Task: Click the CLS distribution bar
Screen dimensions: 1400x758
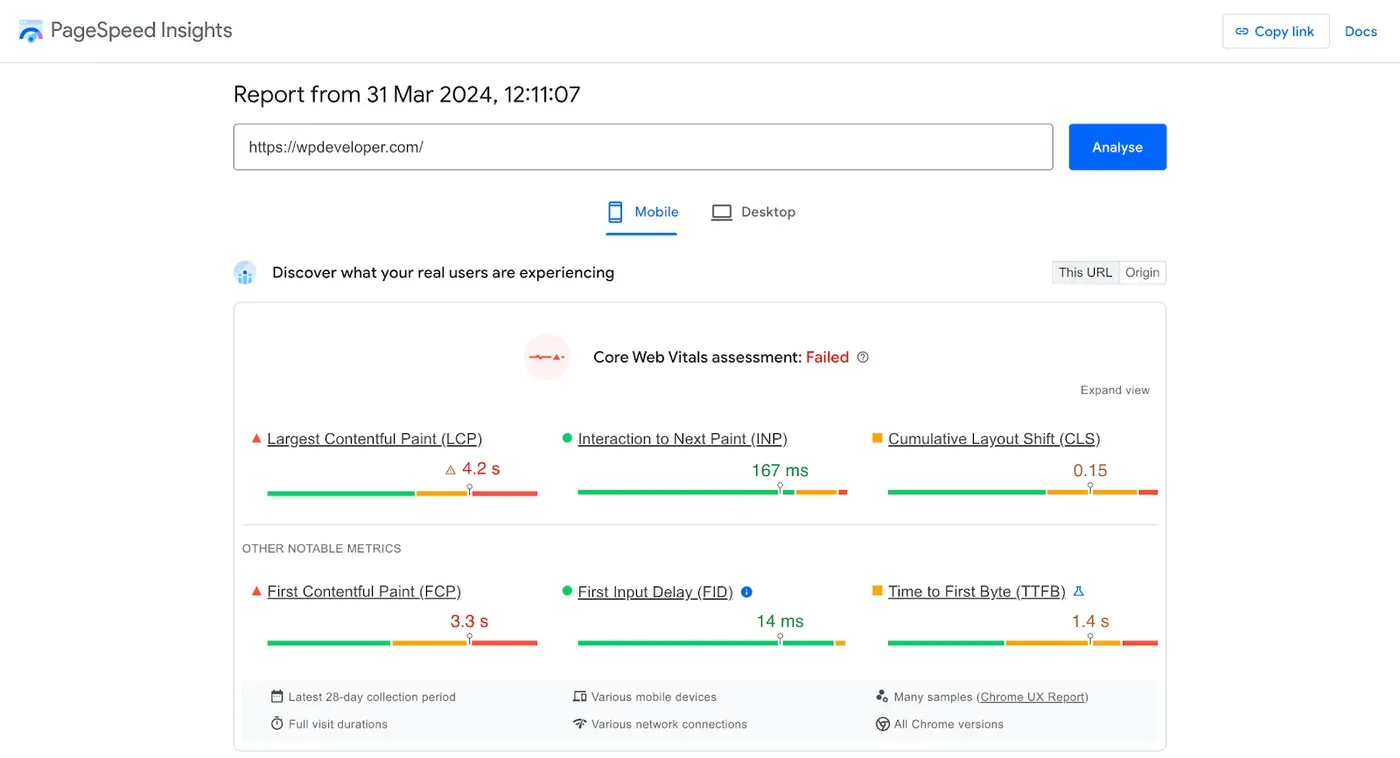Action: (x=1023, y=493)
